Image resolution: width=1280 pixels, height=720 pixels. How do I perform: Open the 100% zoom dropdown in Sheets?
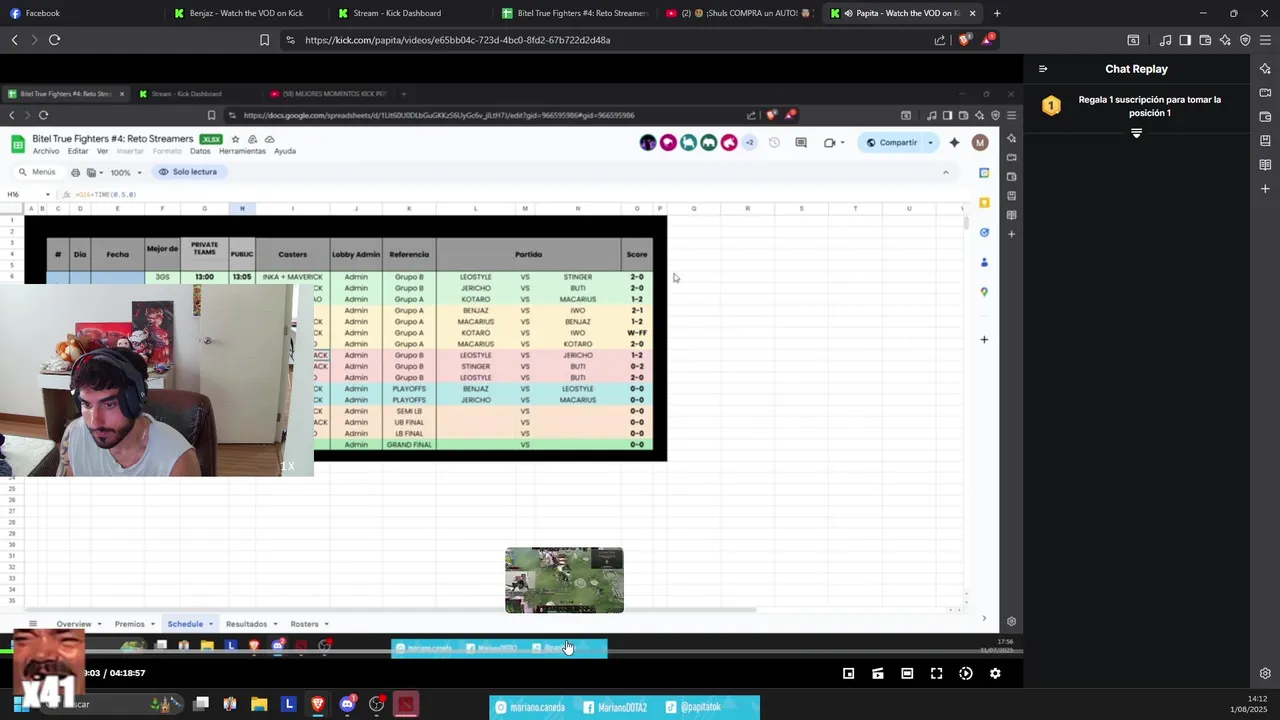click(126, 172)
